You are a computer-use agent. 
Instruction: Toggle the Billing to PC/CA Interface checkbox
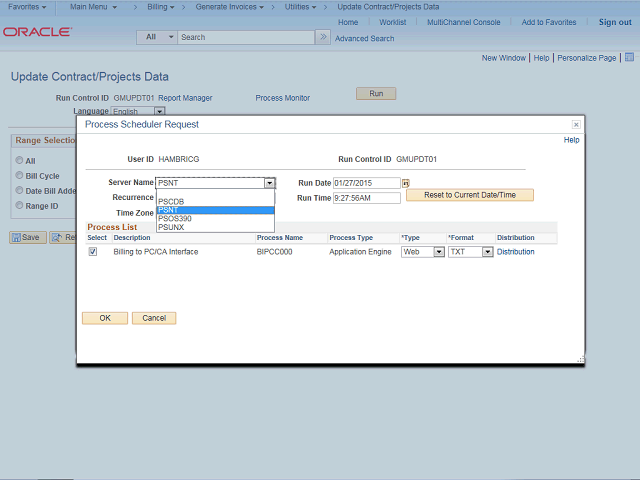93,252
